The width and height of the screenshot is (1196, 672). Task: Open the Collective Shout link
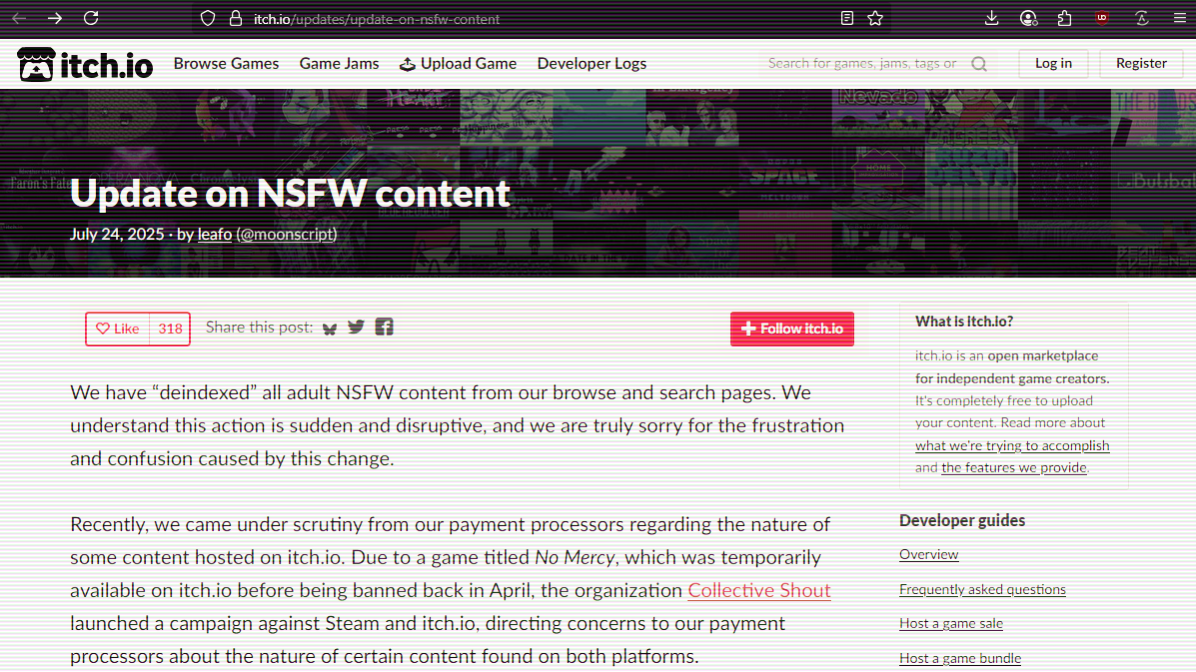click(759, 590)
